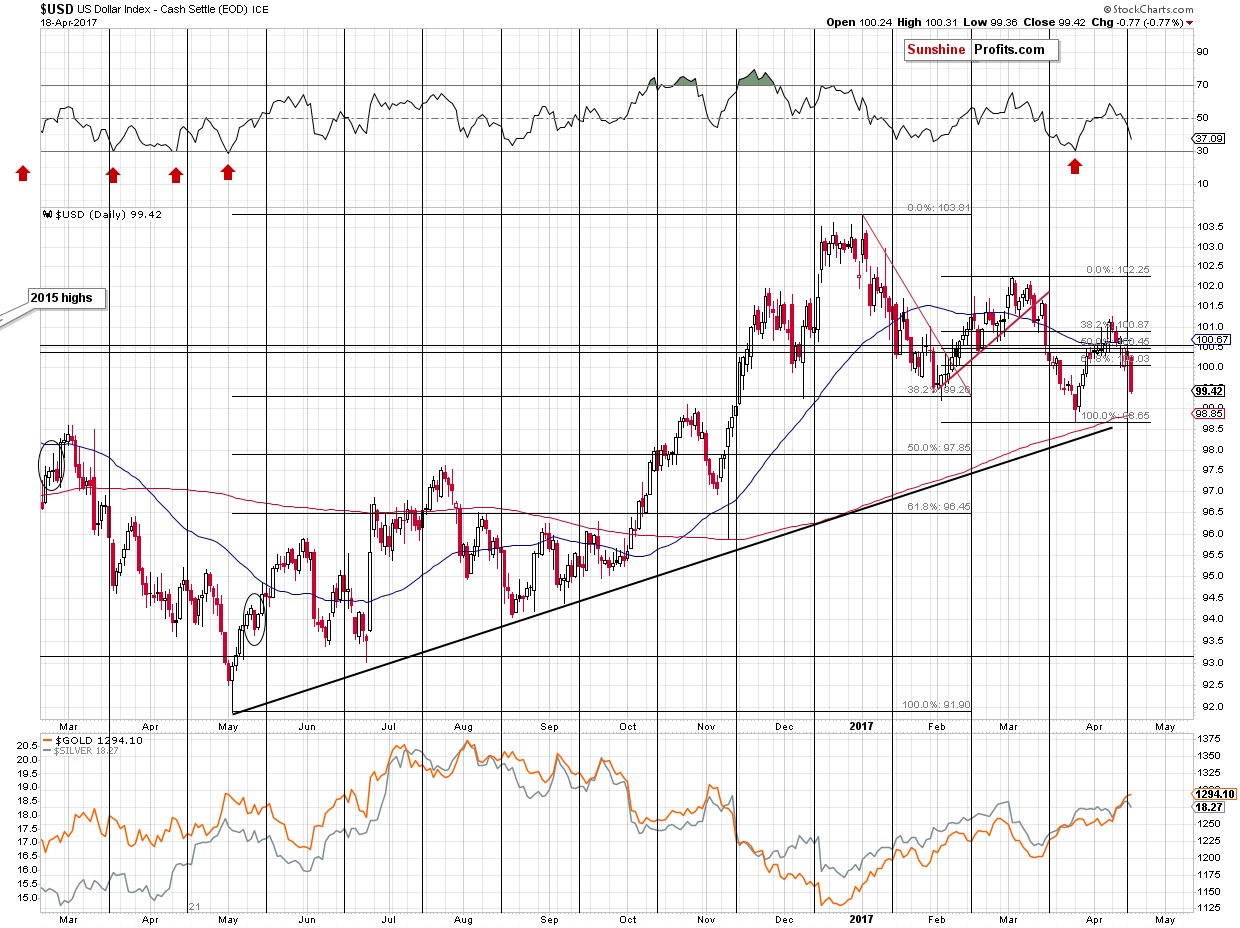Screen dimensions: 1240x928
Task: Click the leftmost red arrow in the RSI panel
Action: [x=22, y=174]
